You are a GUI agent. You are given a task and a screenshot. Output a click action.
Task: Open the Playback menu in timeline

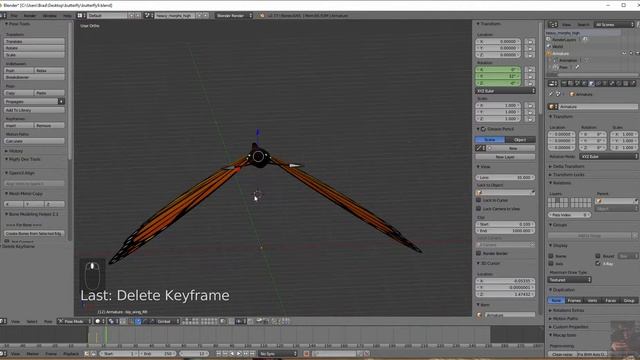coord(71,353)
